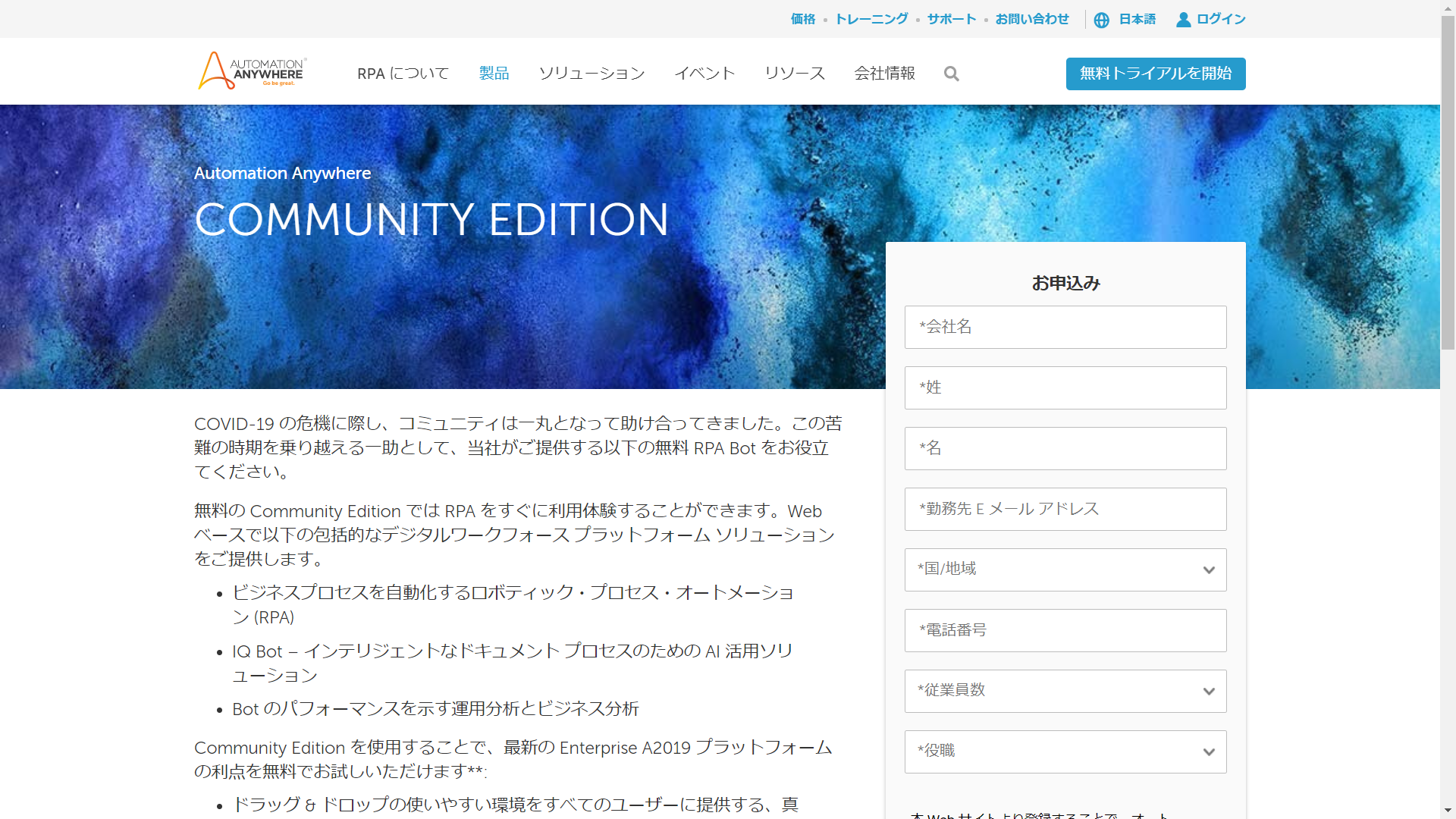Viewport: 1456px width, 819px height.
Task: Click the IQ Bot bullet item text
Action: coord(513,663)
